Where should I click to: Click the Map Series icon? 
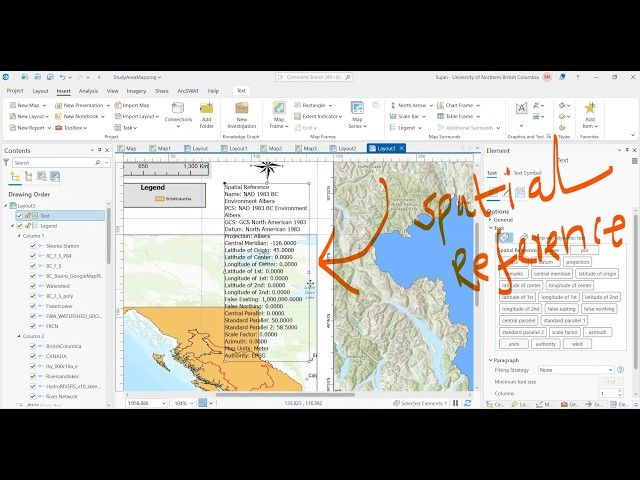pyautogui.click(x=357, y=108)
